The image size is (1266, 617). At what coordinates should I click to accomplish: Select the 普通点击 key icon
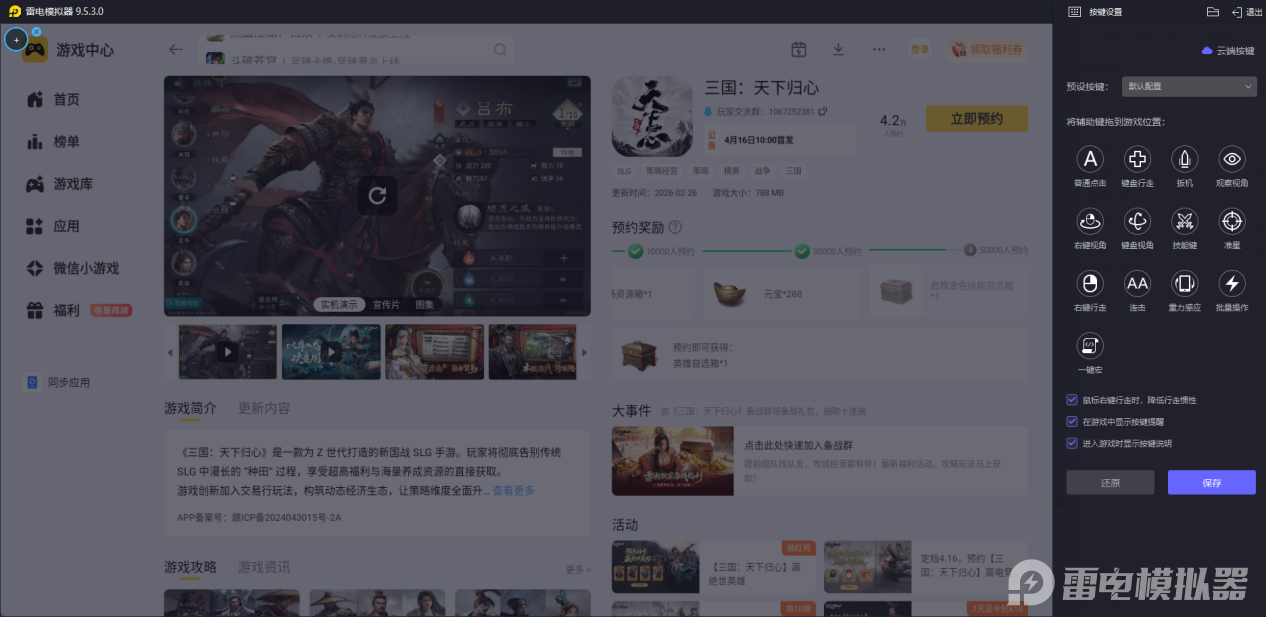pos(1090,158)
